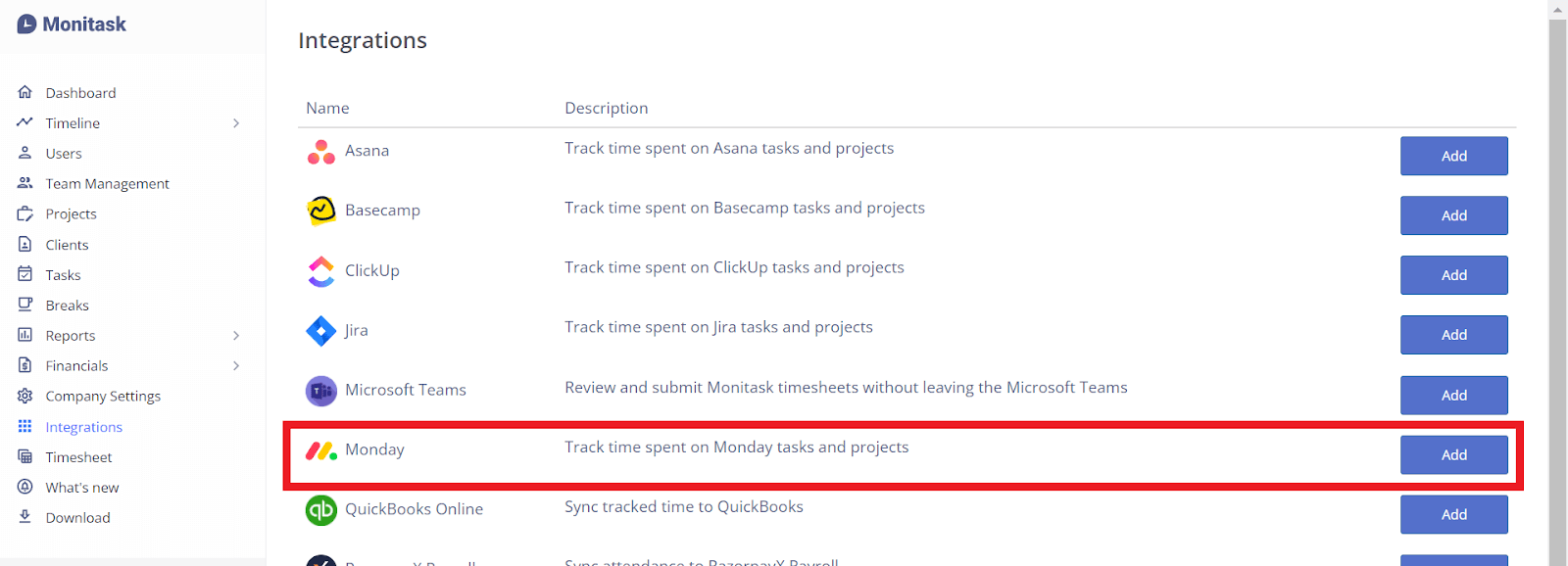Add the Monday integration

tap(1453, 454)
